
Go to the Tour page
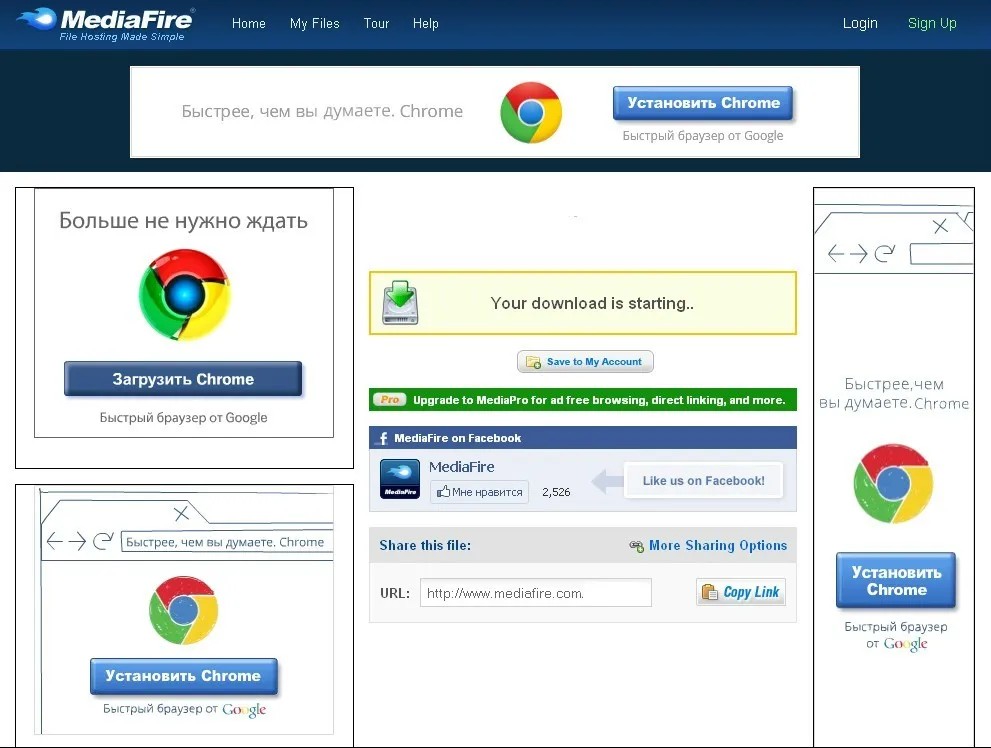pyautogui.click(x=376, y=23)
